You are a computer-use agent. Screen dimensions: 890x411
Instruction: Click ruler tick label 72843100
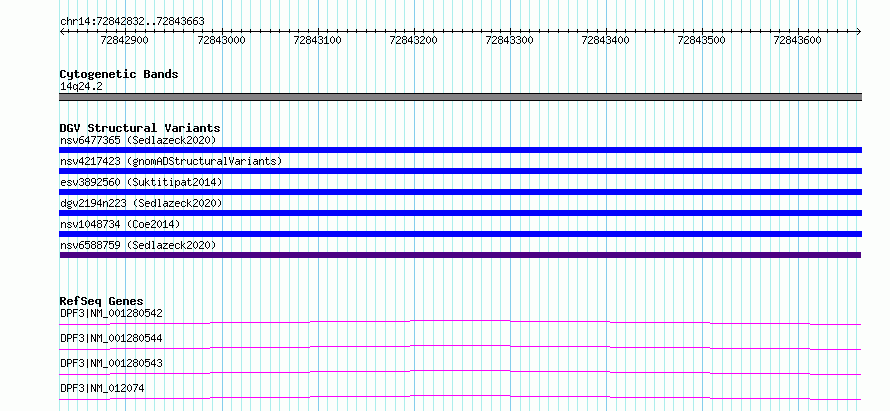[317, 41]
